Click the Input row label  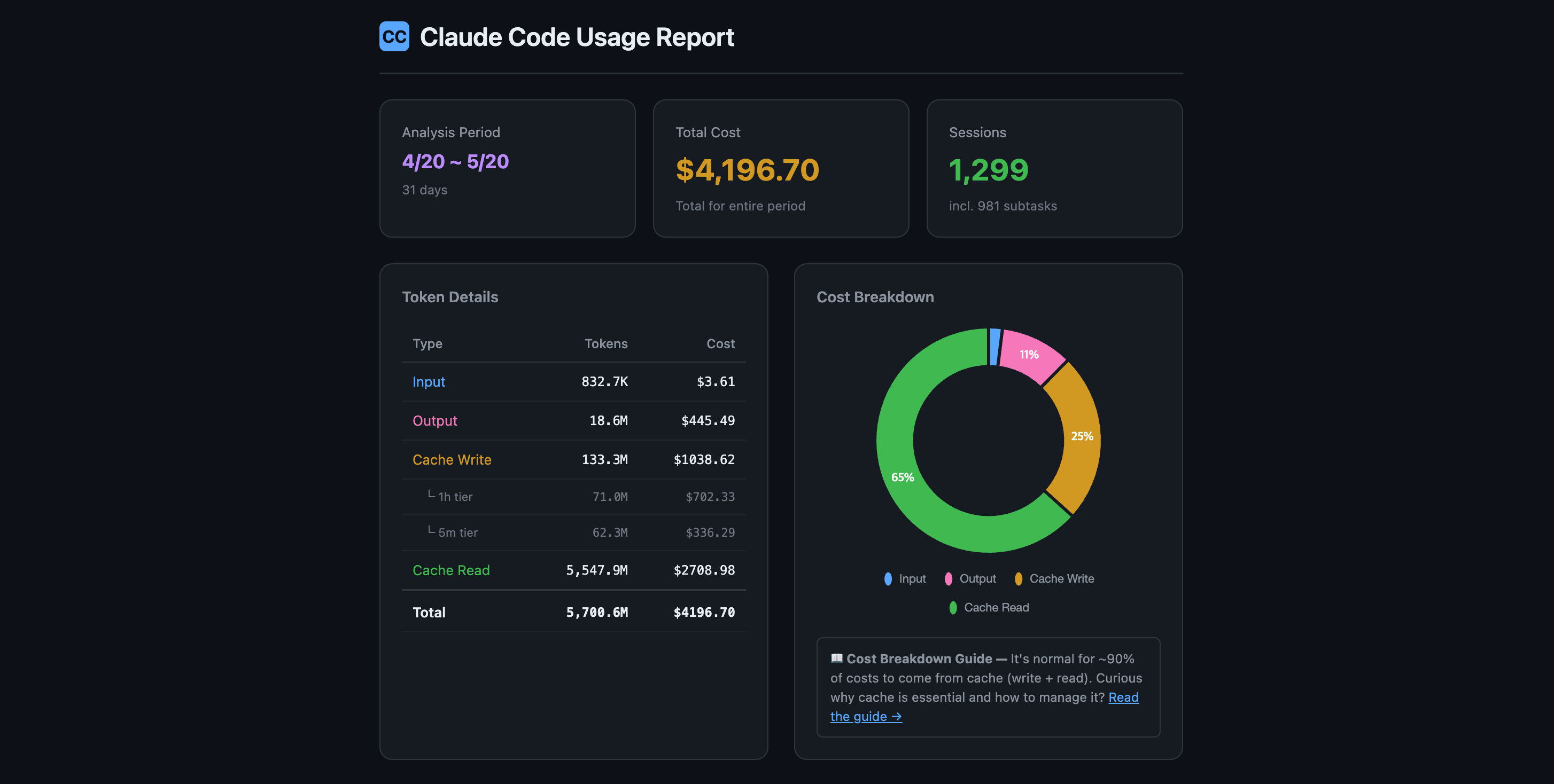tap(429, 382)
